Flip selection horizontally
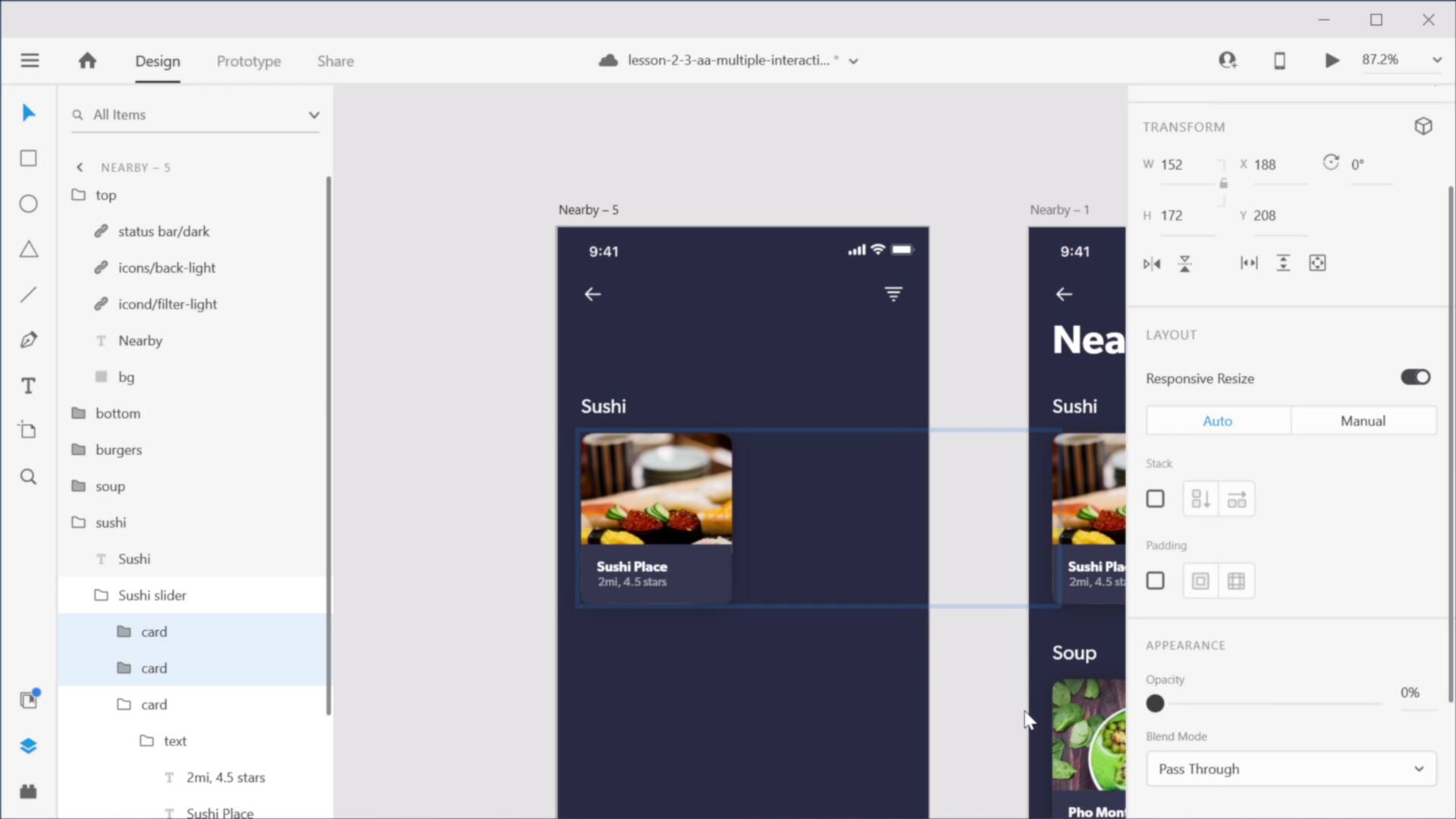 coord(1152,264)
